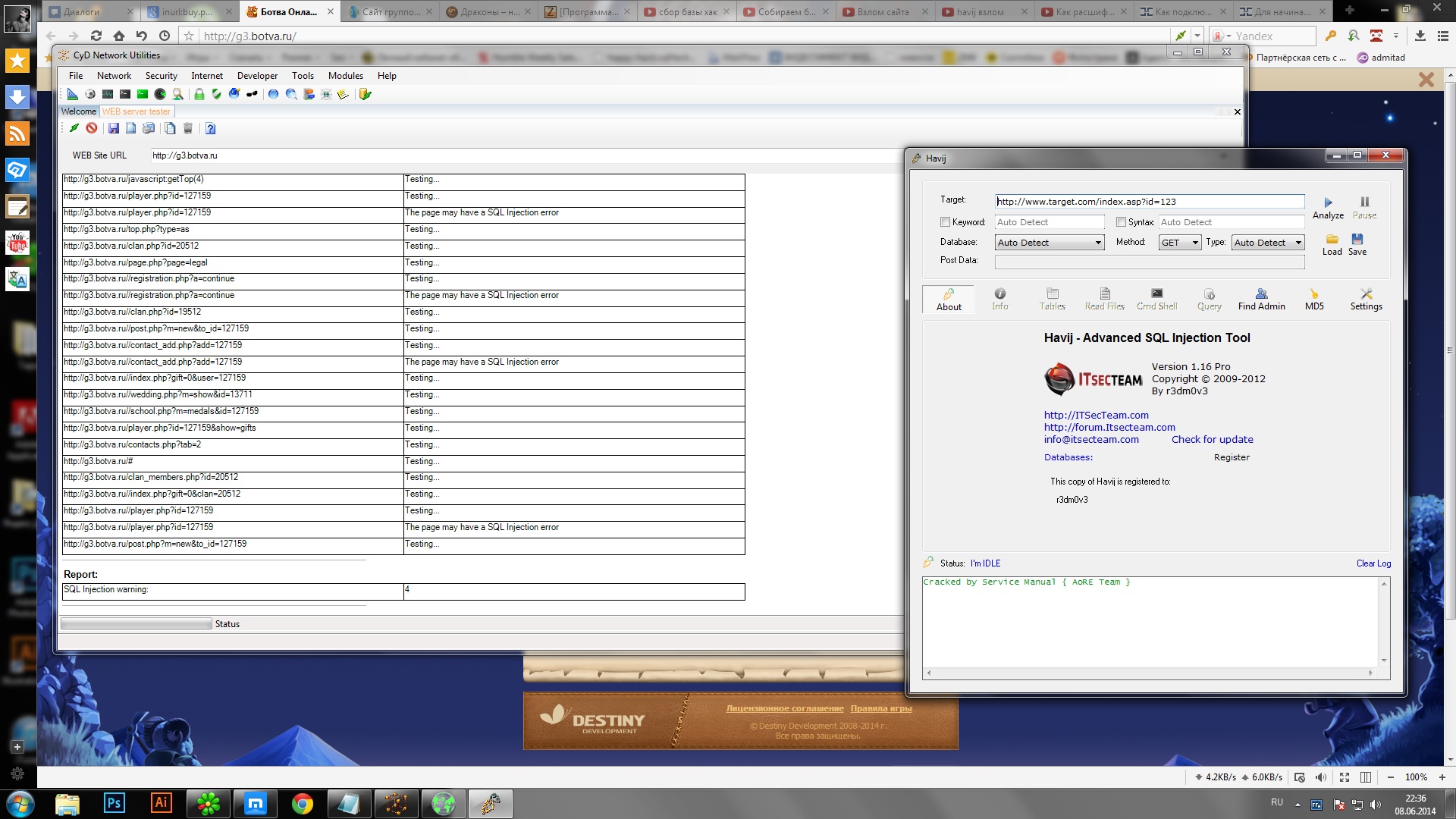
Task: Open the yellow notes icon in CyD toolbar
Action: (x=343, y=94)
